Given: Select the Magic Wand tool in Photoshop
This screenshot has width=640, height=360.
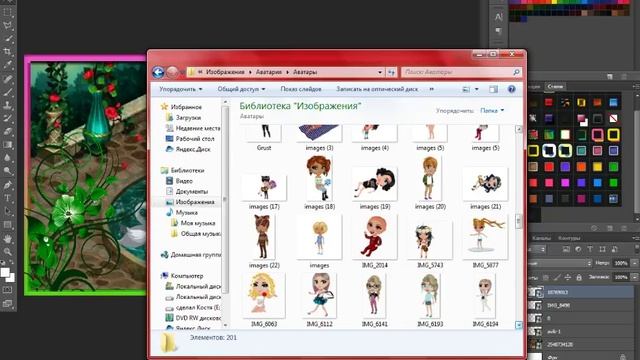Looking at the screenshot, I should [8, 38].
